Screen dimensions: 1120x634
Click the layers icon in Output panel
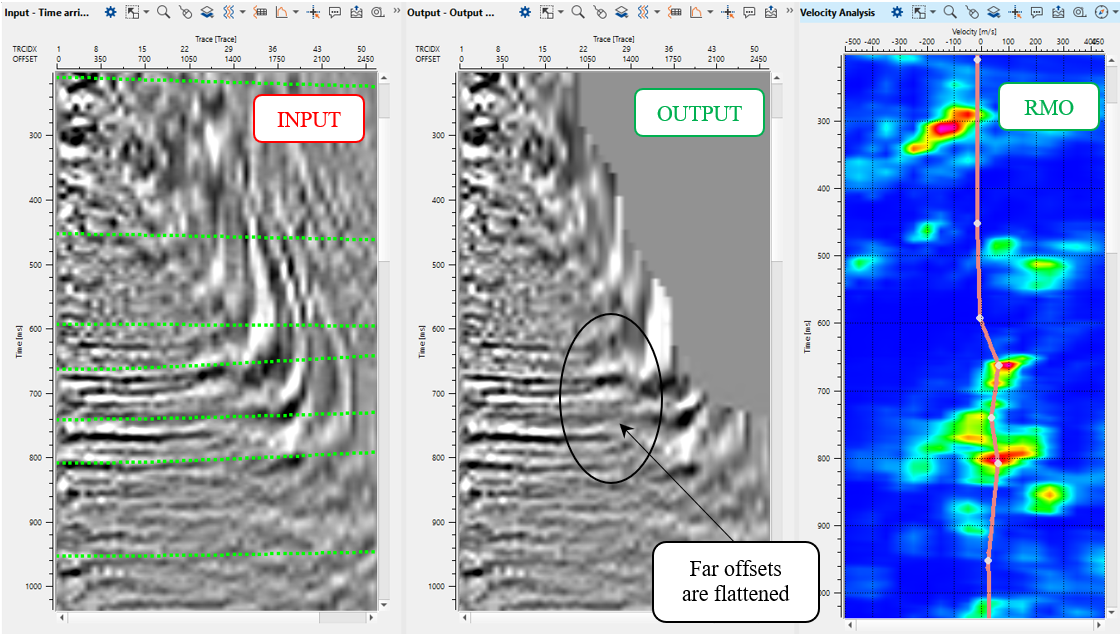click(x=620, y=13)
